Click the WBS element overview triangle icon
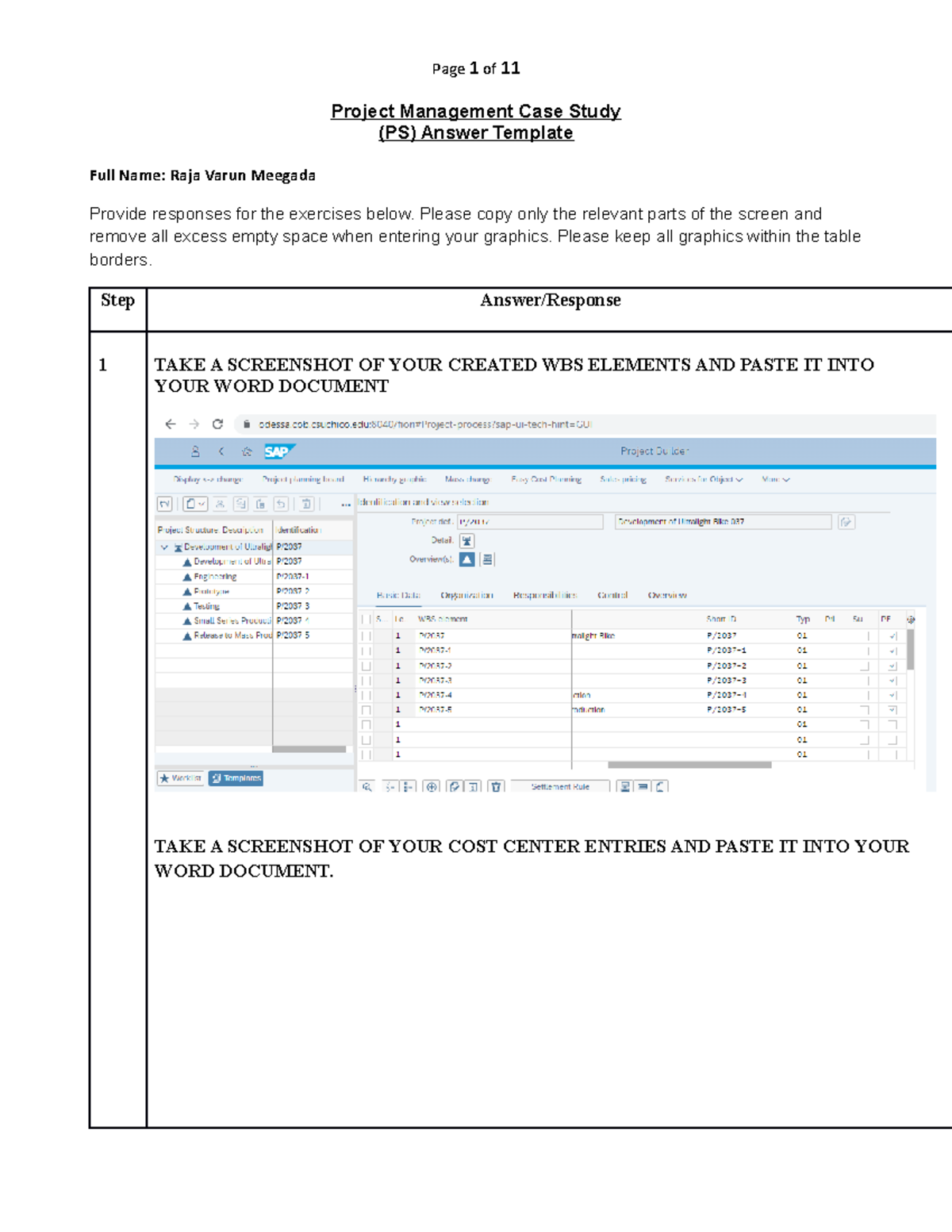 click(x=466, y=559)
